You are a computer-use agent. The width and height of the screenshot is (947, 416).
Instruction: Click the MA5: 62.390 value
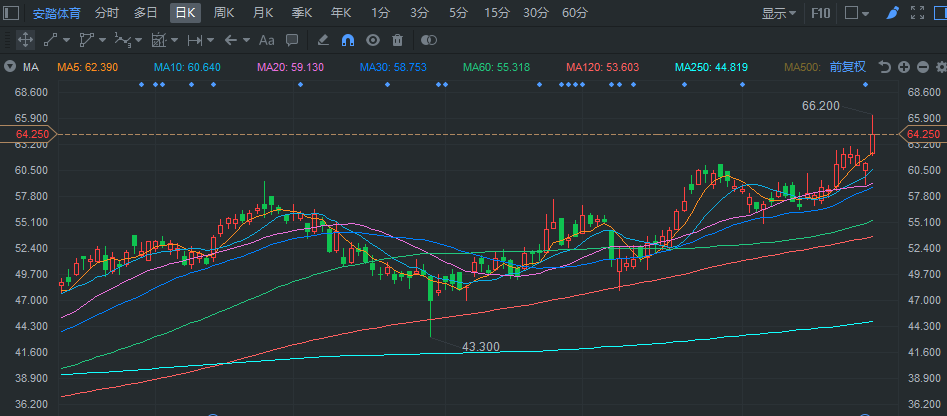point(88,67)
